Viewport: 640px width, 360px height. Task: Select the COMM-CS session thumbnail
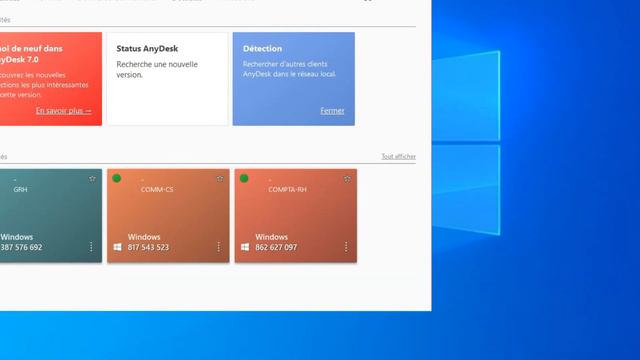coord(168,216)
